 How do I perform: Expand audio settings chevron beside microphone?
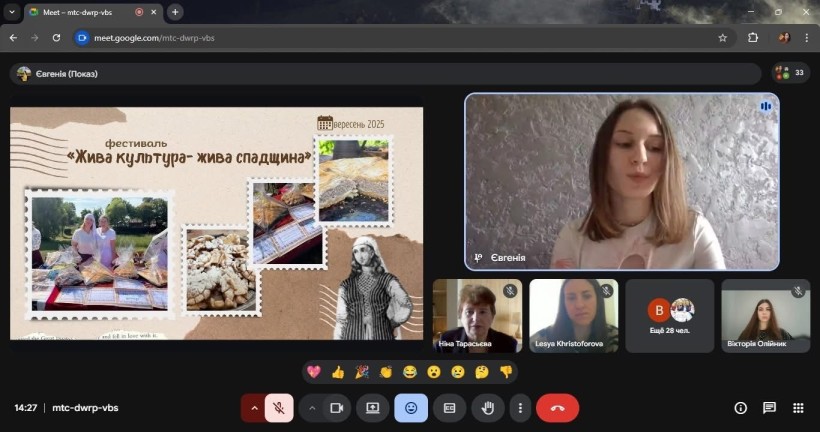point(254,408)
